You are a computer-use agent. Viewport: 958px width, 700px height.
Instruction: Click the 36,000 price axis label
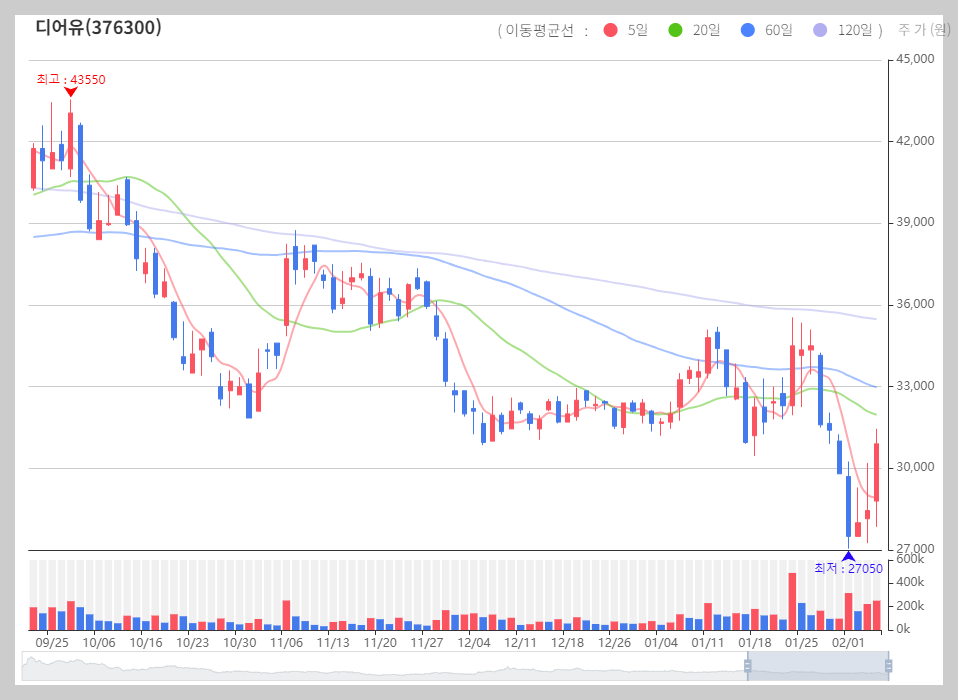coord(915,304)
